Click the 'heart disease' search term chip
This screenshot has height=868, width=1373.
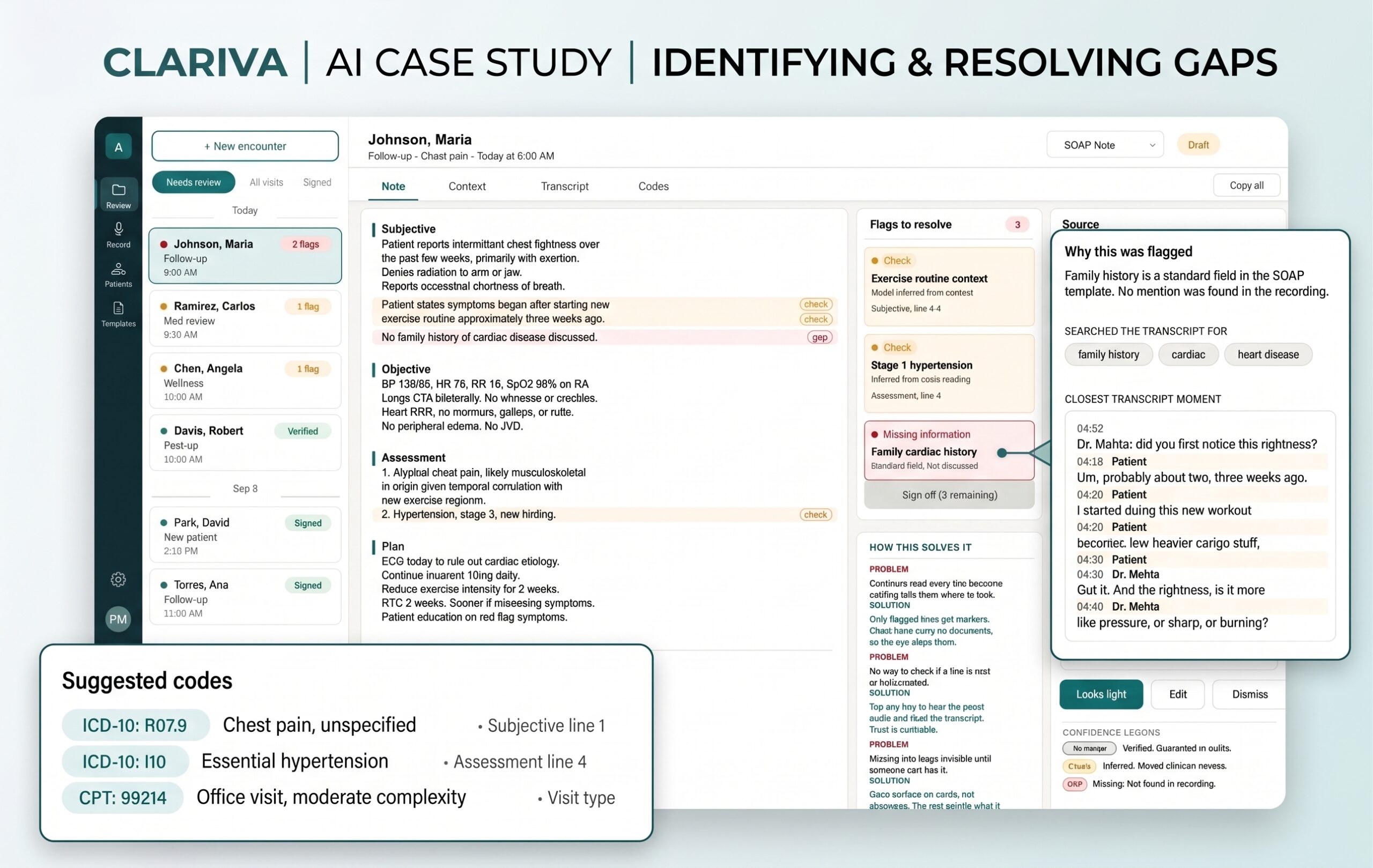click(1268, 354)
